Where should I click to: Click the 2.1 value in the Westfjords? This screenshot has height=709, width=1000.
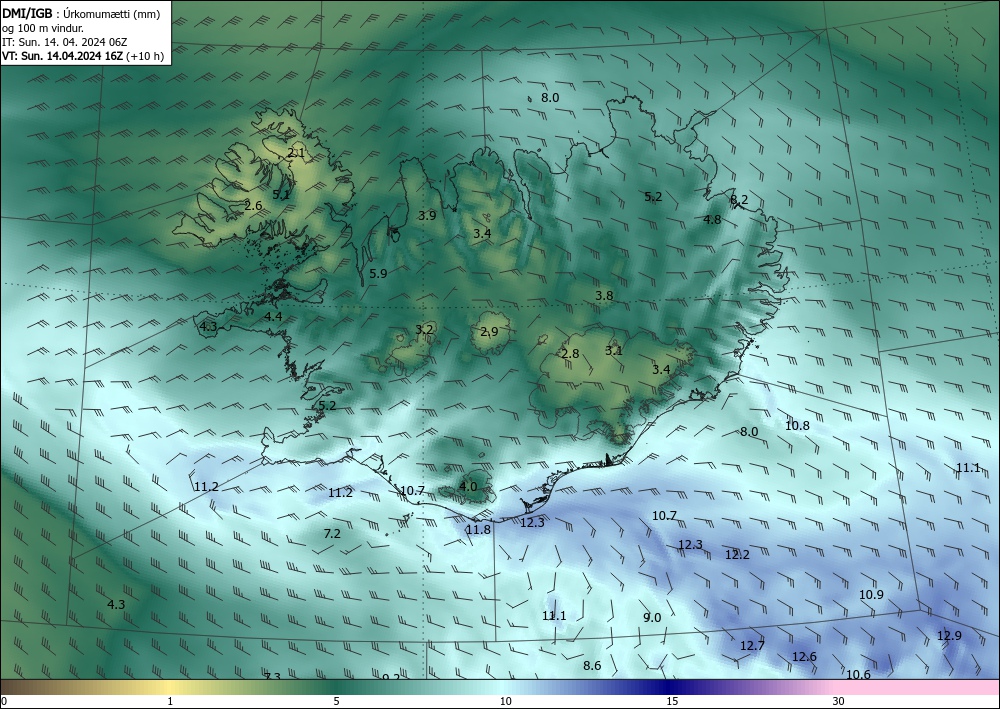(296, 152)
